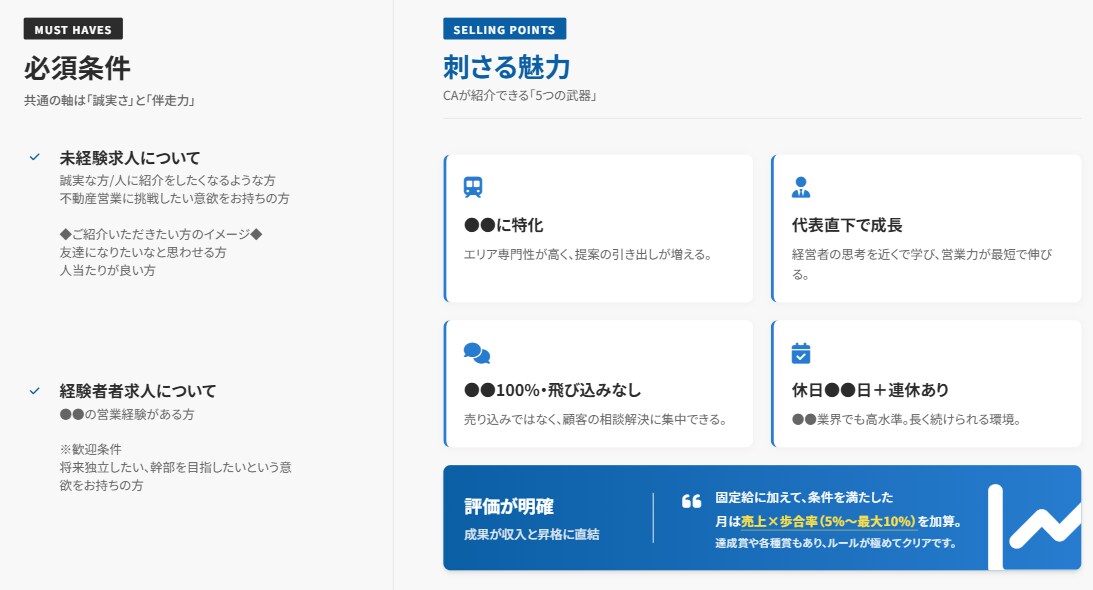
Task: Click the line 達成賞や各種賞もあり、ルールが極めてクリアです。
Action: click(x=835, y=543)
